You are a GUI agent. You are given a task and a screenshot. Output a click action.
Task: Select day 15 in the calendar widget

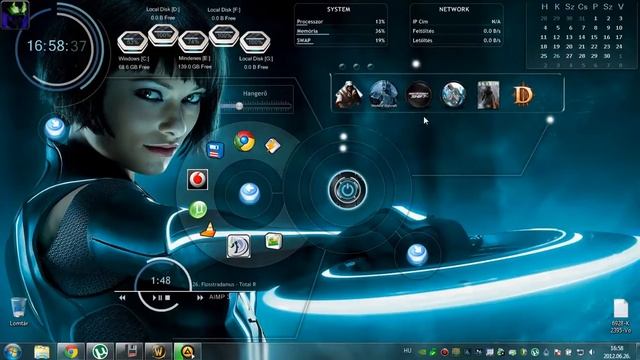point(594,37)
